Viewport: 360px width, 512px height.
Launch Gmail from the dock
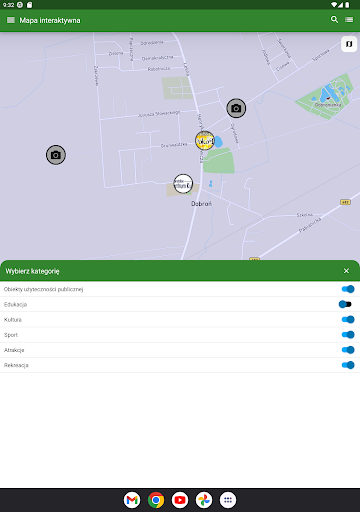[132, 500]
